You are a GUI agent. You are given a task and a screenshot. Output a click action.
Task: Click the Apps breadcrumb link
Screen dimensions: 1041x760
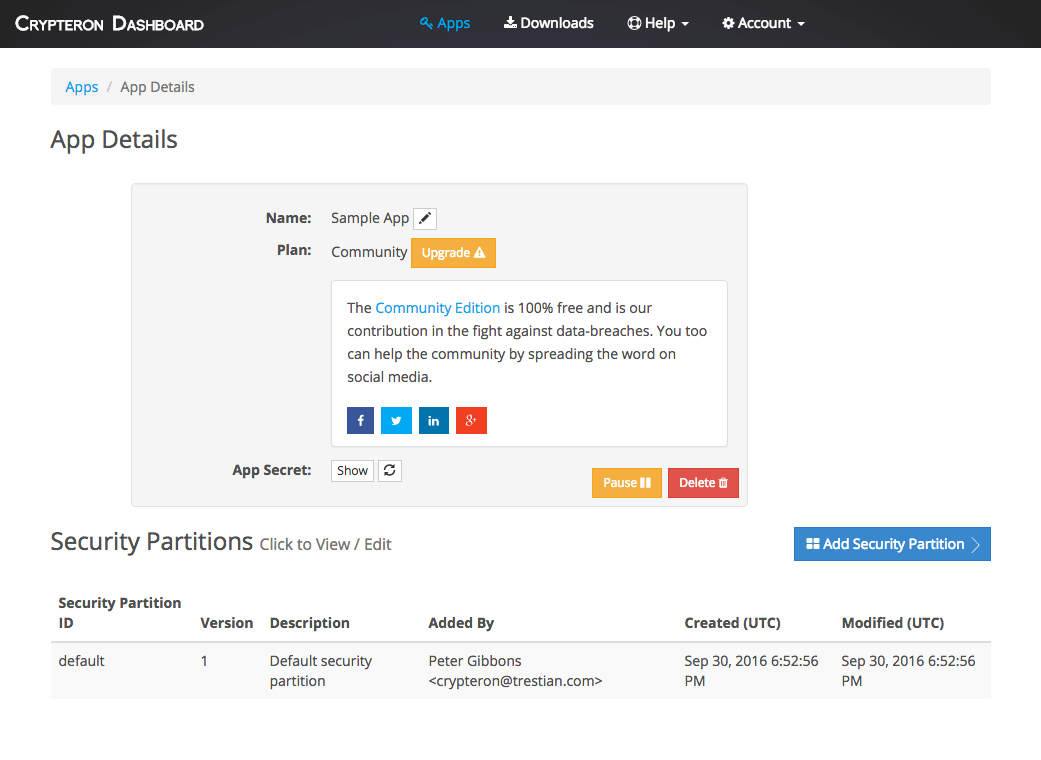(x=82, y=87)
